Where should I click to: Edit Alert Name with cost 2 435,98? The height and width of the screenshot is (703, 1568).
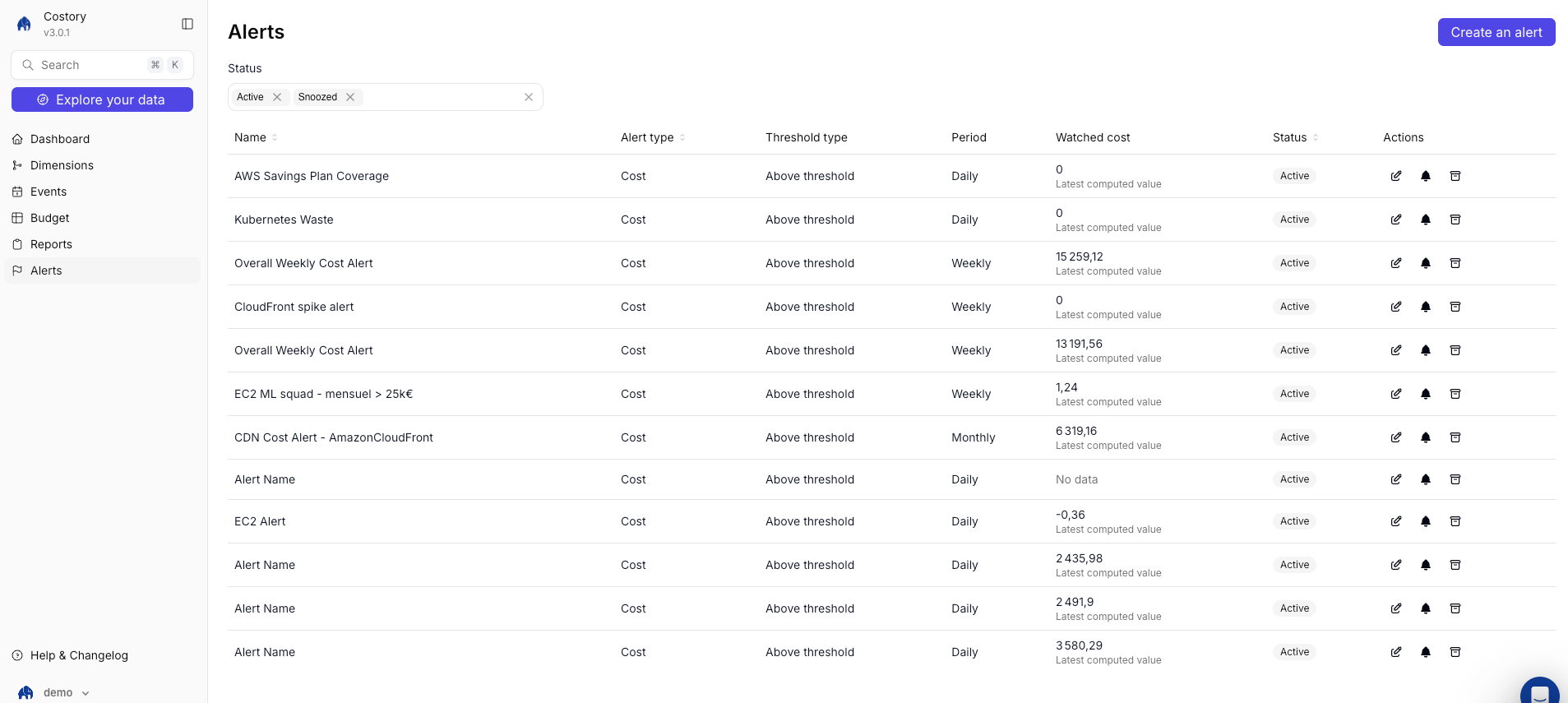point(1396,565)
